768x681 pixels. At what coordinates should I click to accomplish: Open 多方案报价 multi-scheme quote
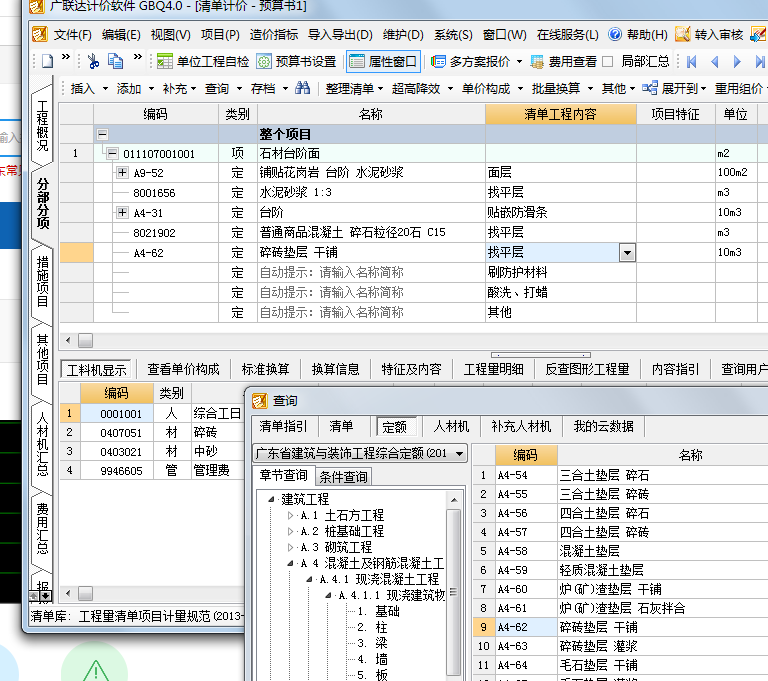click(x=476, y=61)
